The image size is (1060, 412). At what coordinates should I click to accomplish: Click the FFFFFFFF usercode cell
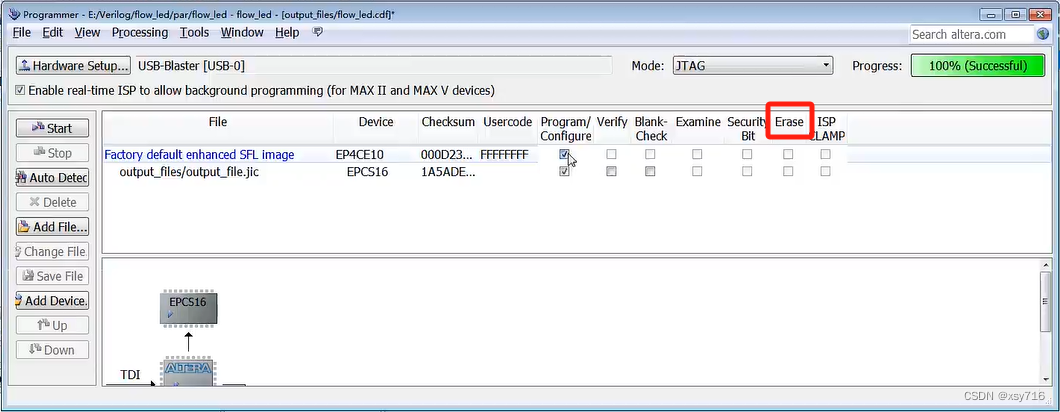click(504, 154)
